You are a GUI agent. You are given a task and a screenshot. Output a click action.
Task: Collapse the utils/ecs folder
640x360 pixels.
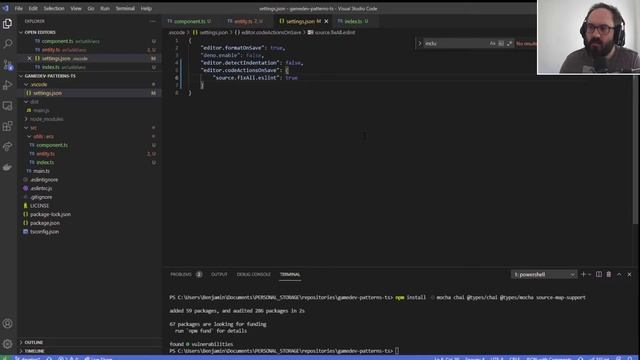click(x=29, y=136)
